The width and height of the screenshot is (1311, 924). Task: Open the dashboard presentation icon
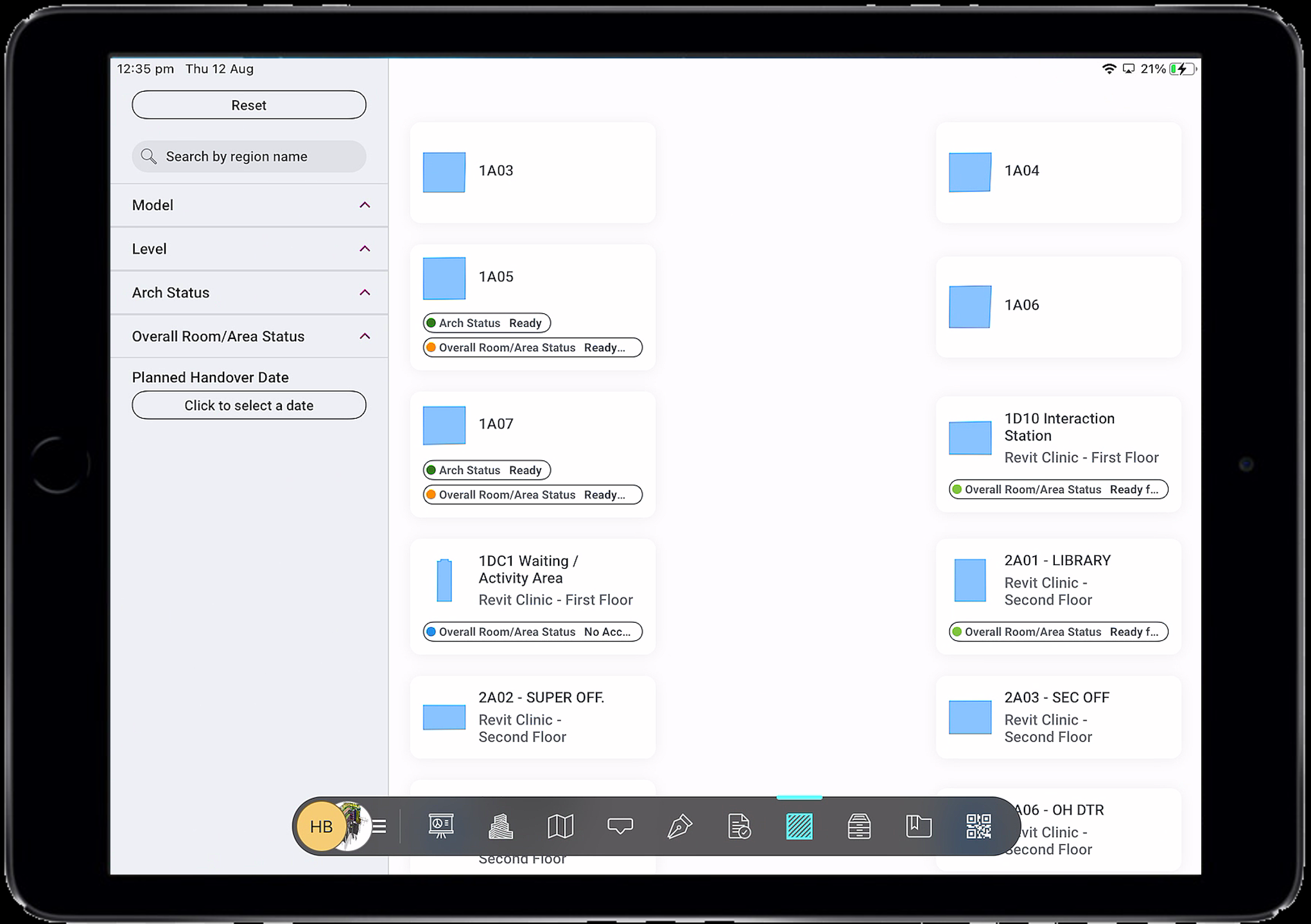click(x=441, y=826)
